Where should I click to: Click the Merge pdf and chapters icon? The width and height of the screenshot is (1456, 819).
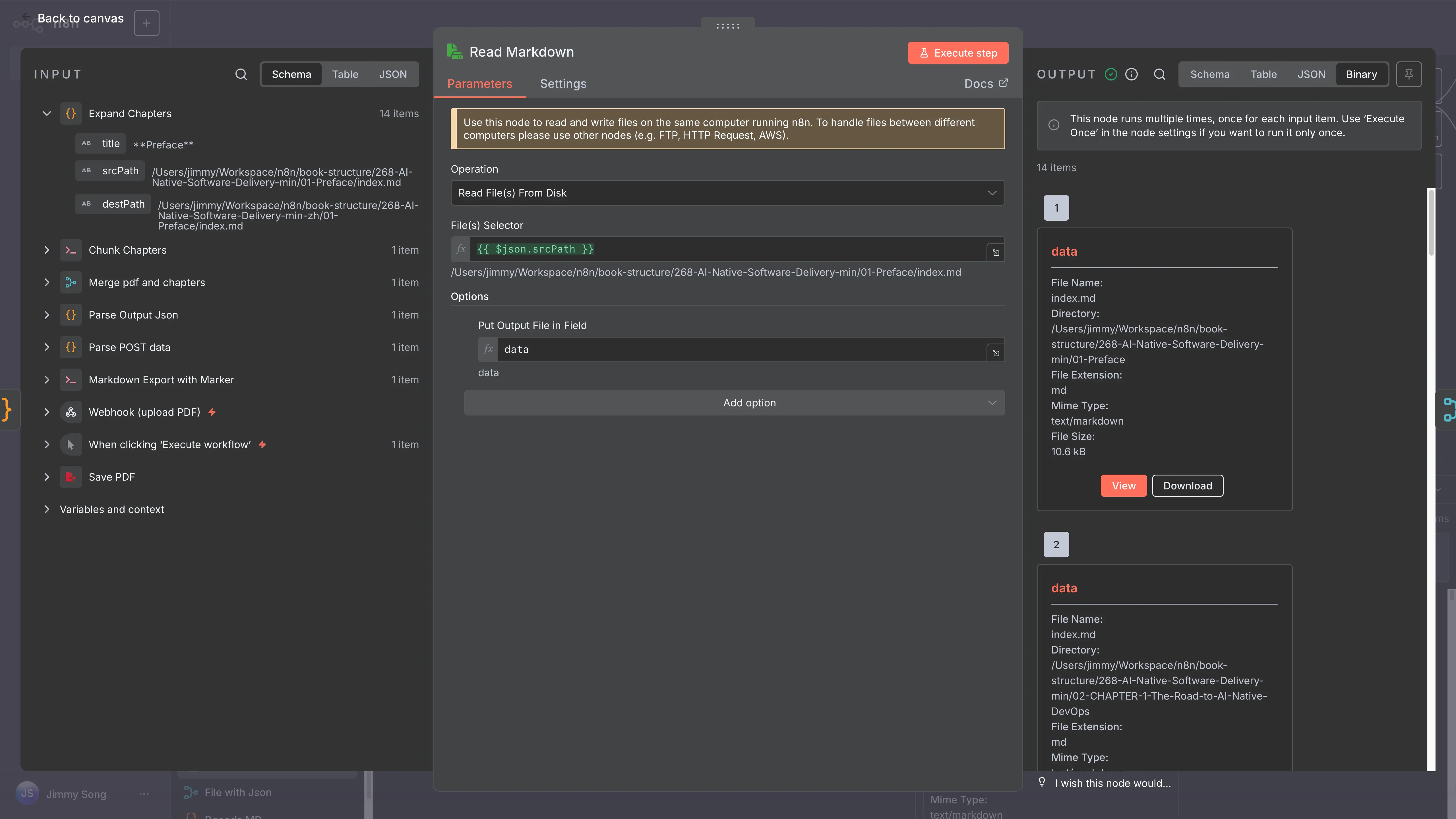tap(71, 282)
